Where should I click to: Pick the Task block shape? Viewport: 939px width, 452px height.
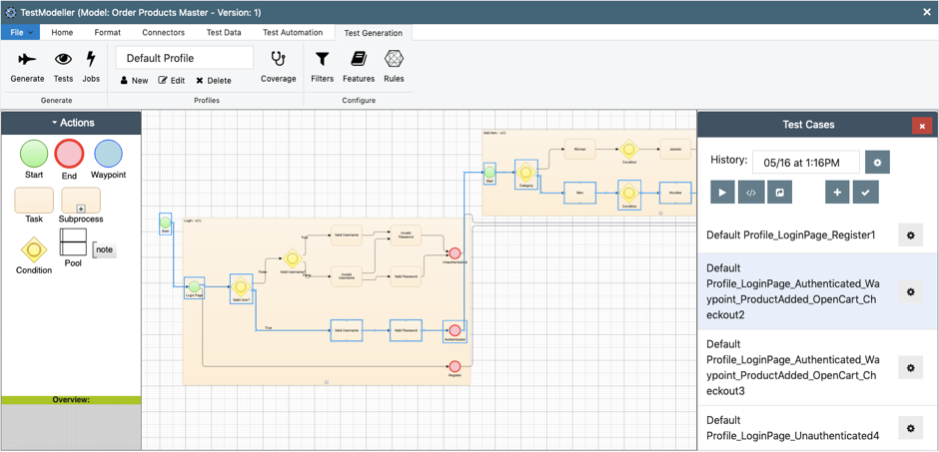coord(34,201)
